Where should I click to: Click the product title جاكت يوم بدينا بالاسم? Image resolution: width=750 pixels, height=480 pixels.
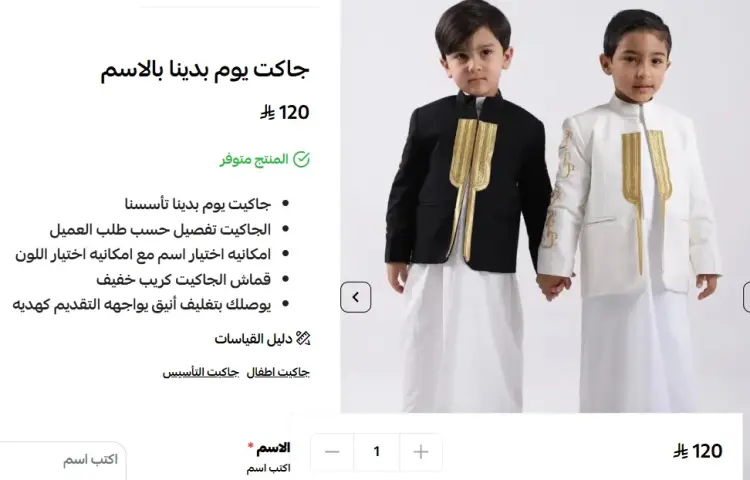[205, 70]
